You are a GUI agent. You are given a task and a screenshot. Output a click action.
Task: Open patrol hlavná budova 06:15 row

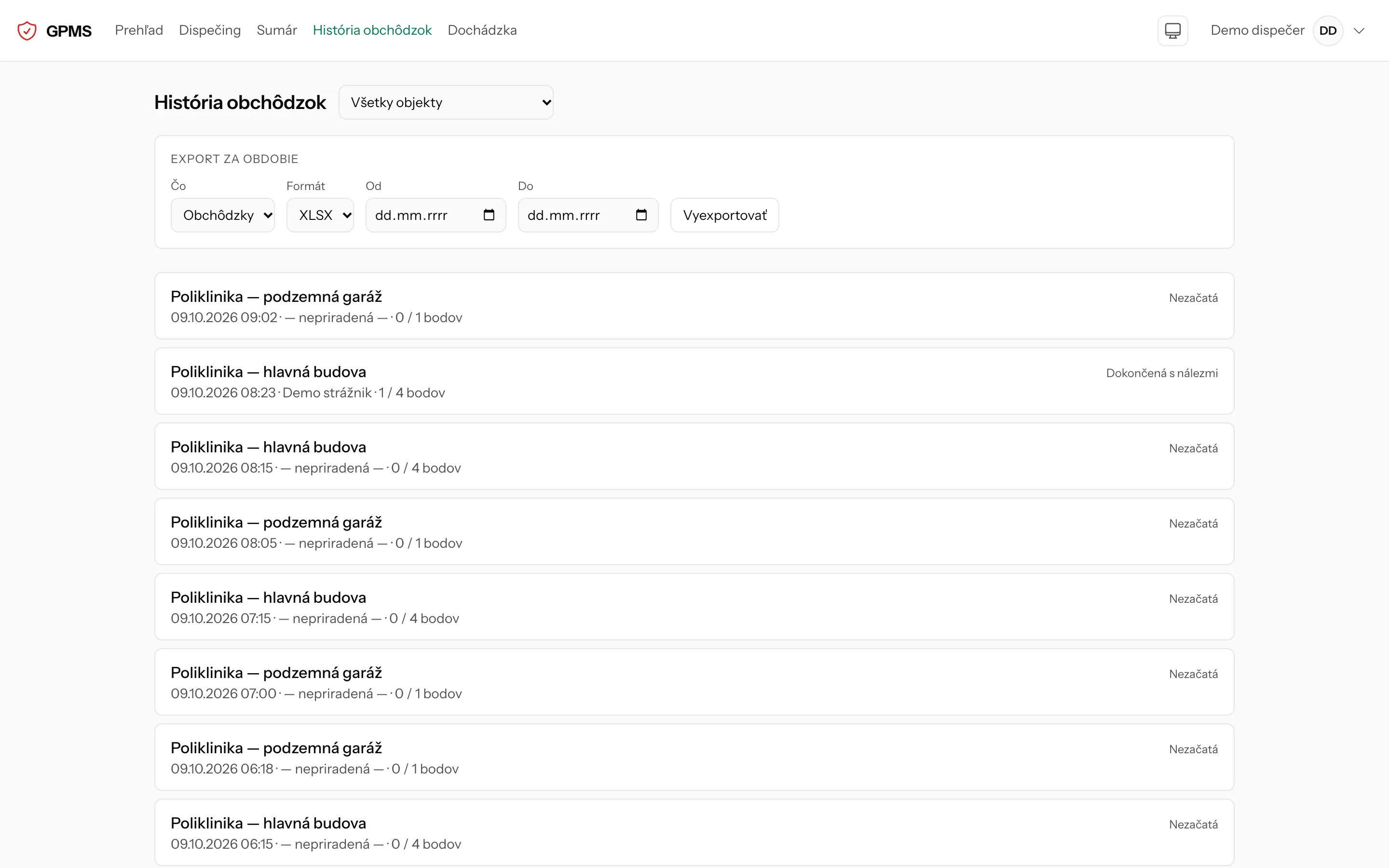[694, 832]
